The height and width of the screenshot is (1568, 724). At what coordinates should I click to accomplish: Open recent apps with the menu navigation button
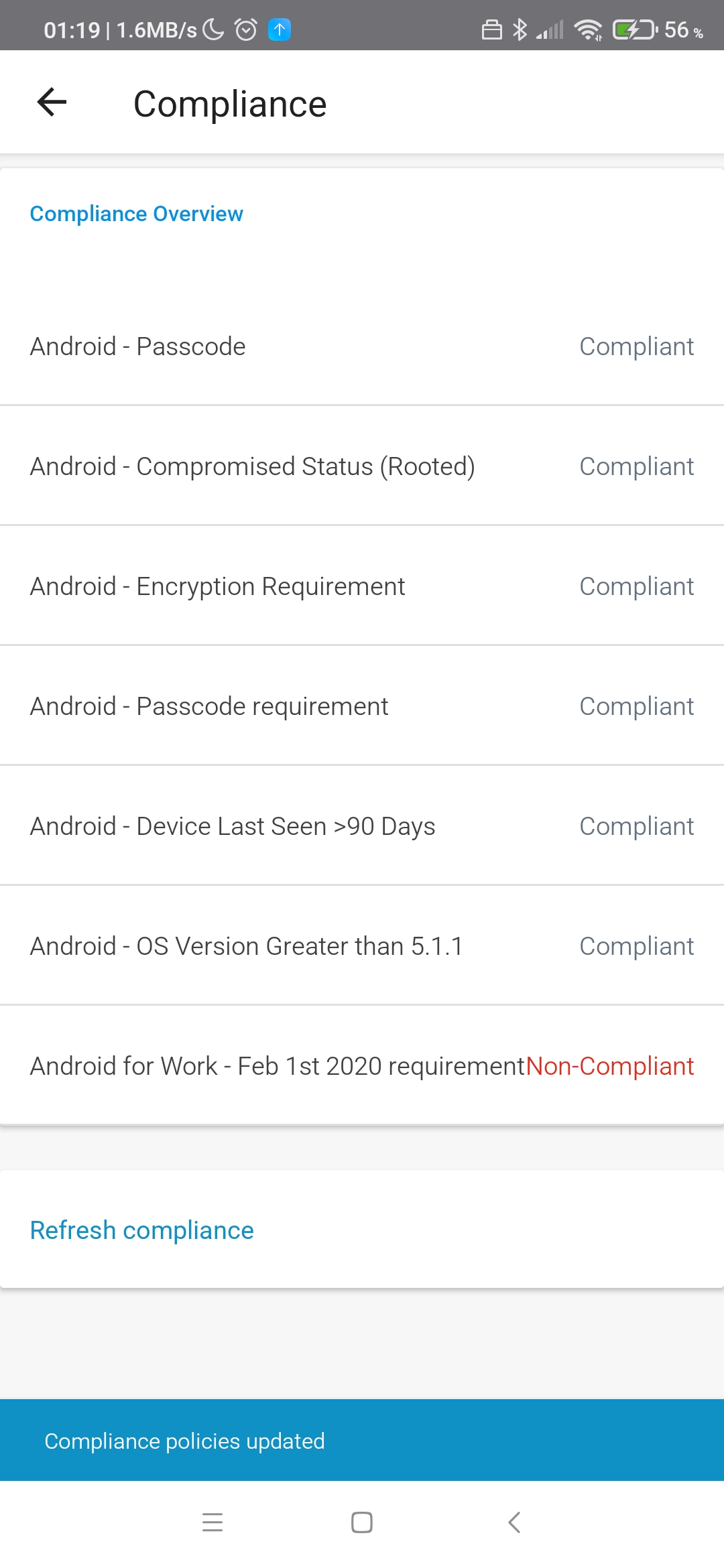(213, 1522)
